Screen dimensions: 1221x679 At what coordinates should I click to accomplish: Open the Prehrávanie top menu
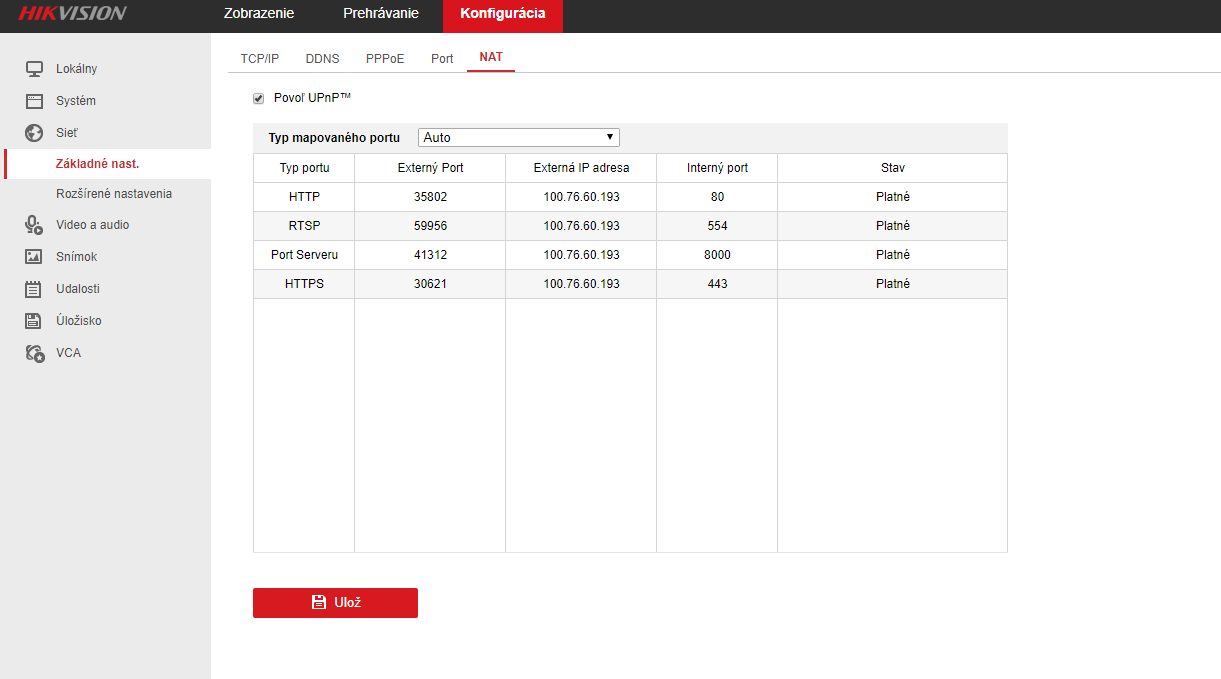click(x=381, y=14)
